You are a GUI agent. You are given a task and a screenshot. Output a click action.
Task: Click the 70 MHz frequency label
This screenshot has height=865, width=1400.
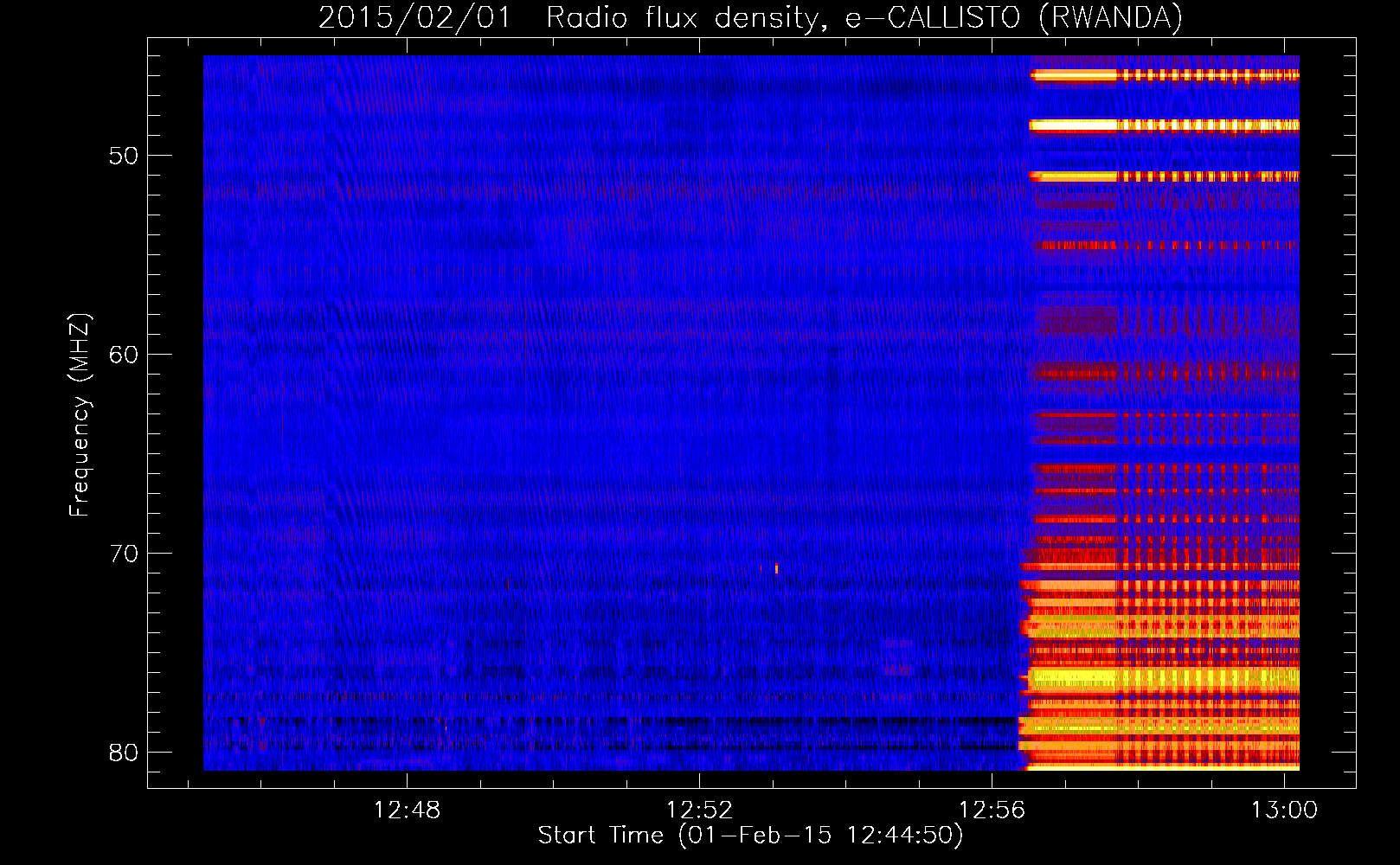click(x=124, y=554)
